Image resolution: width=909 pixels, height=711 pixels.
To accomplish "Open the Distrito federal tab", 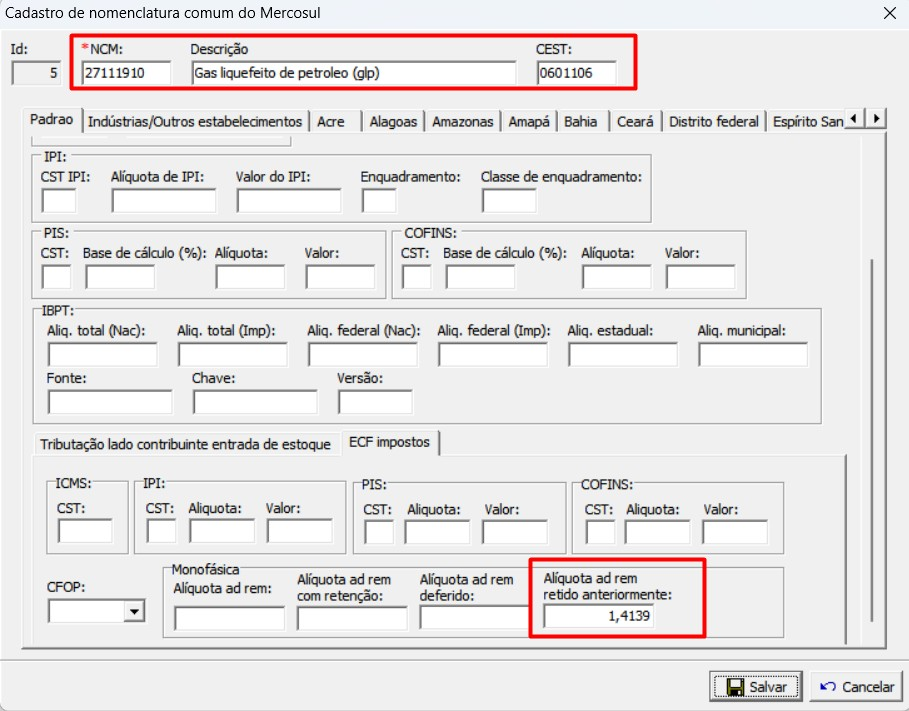I will pos(715,119).
